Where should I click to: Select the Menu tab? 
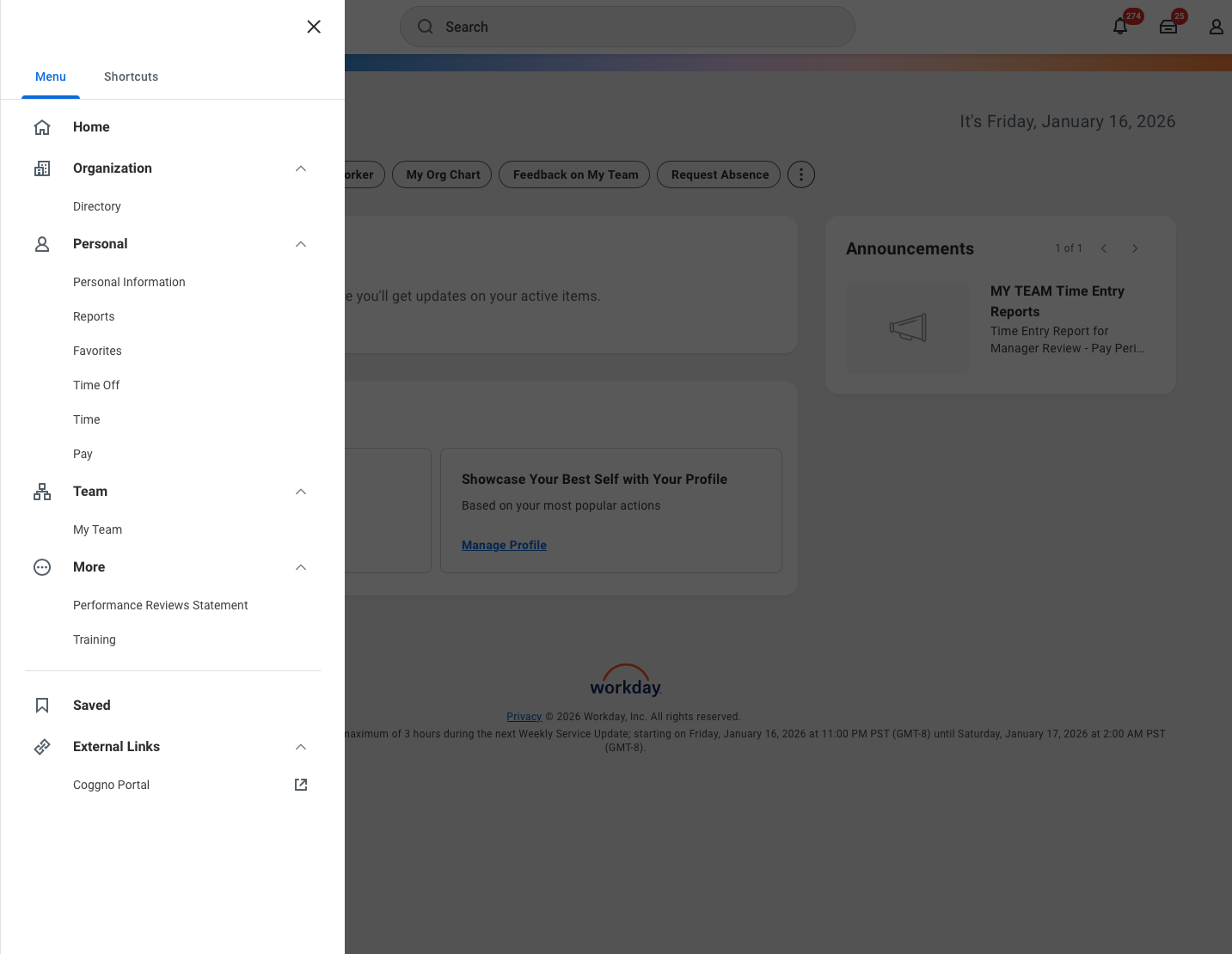(51, 76)
